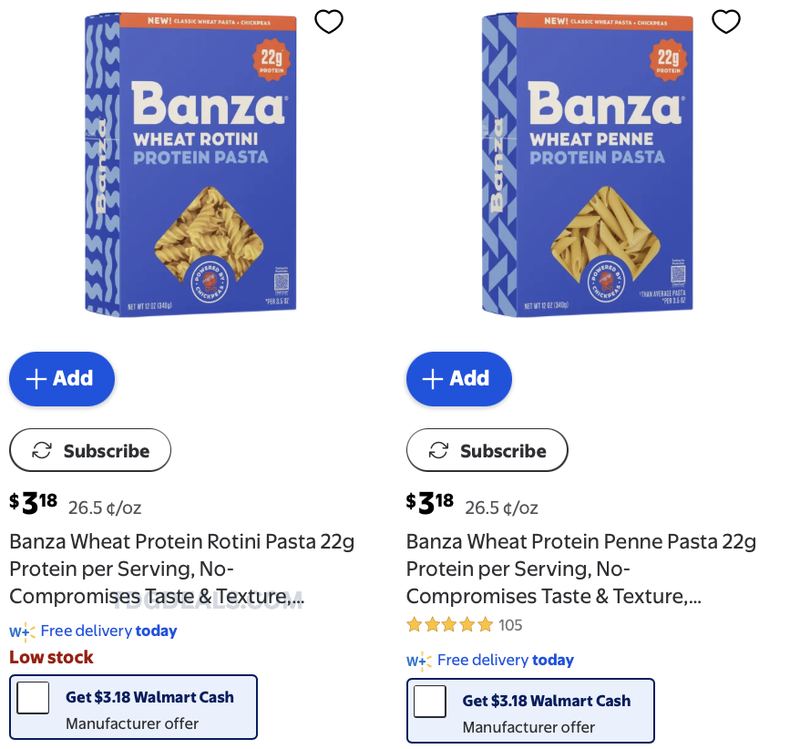Click the Subscribe refresh icon under Rotini
The width and height of the screenshot is (800, 749).
42,451
